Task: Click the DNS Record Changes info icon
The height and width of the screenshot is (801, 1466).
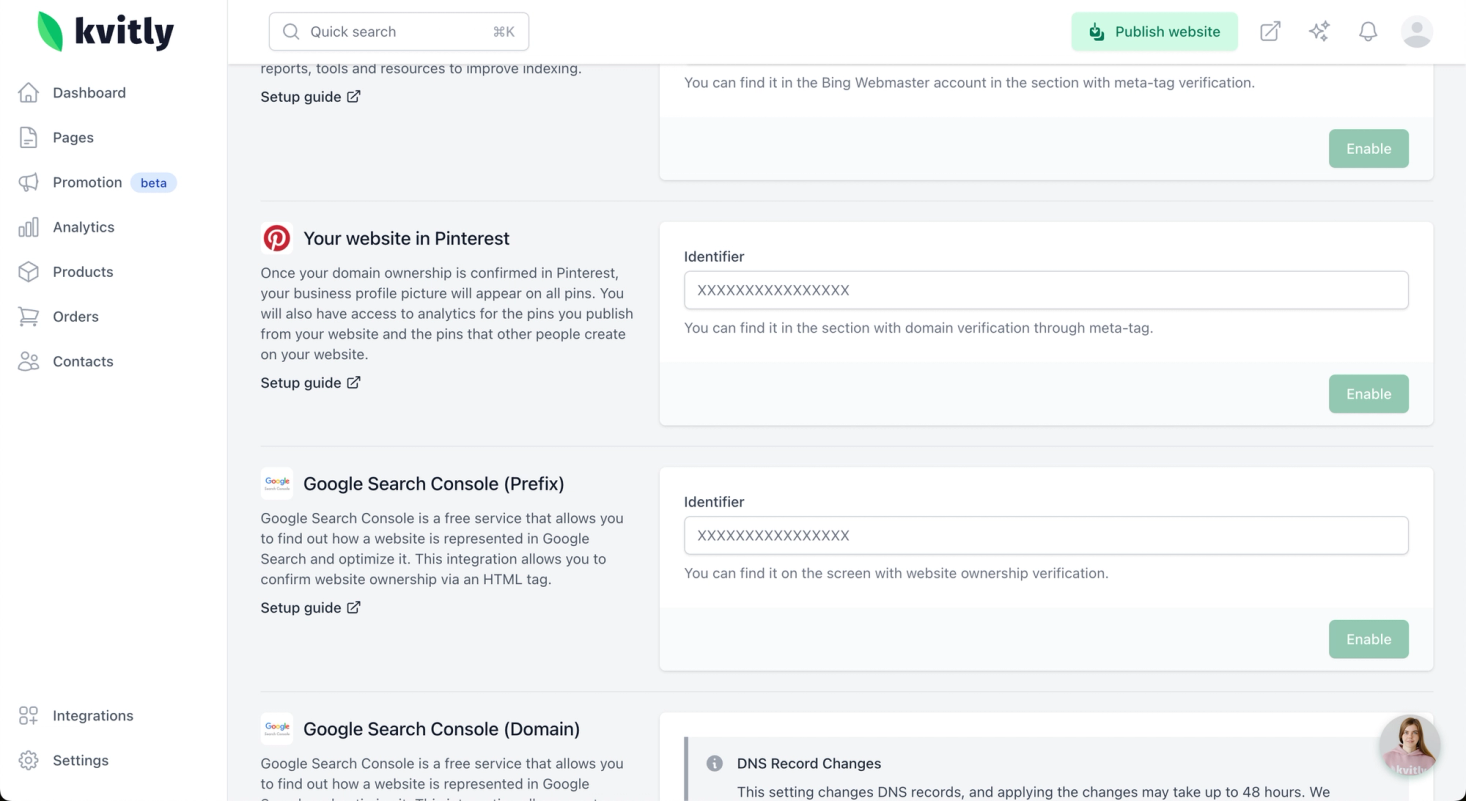Action: (714, 764)
